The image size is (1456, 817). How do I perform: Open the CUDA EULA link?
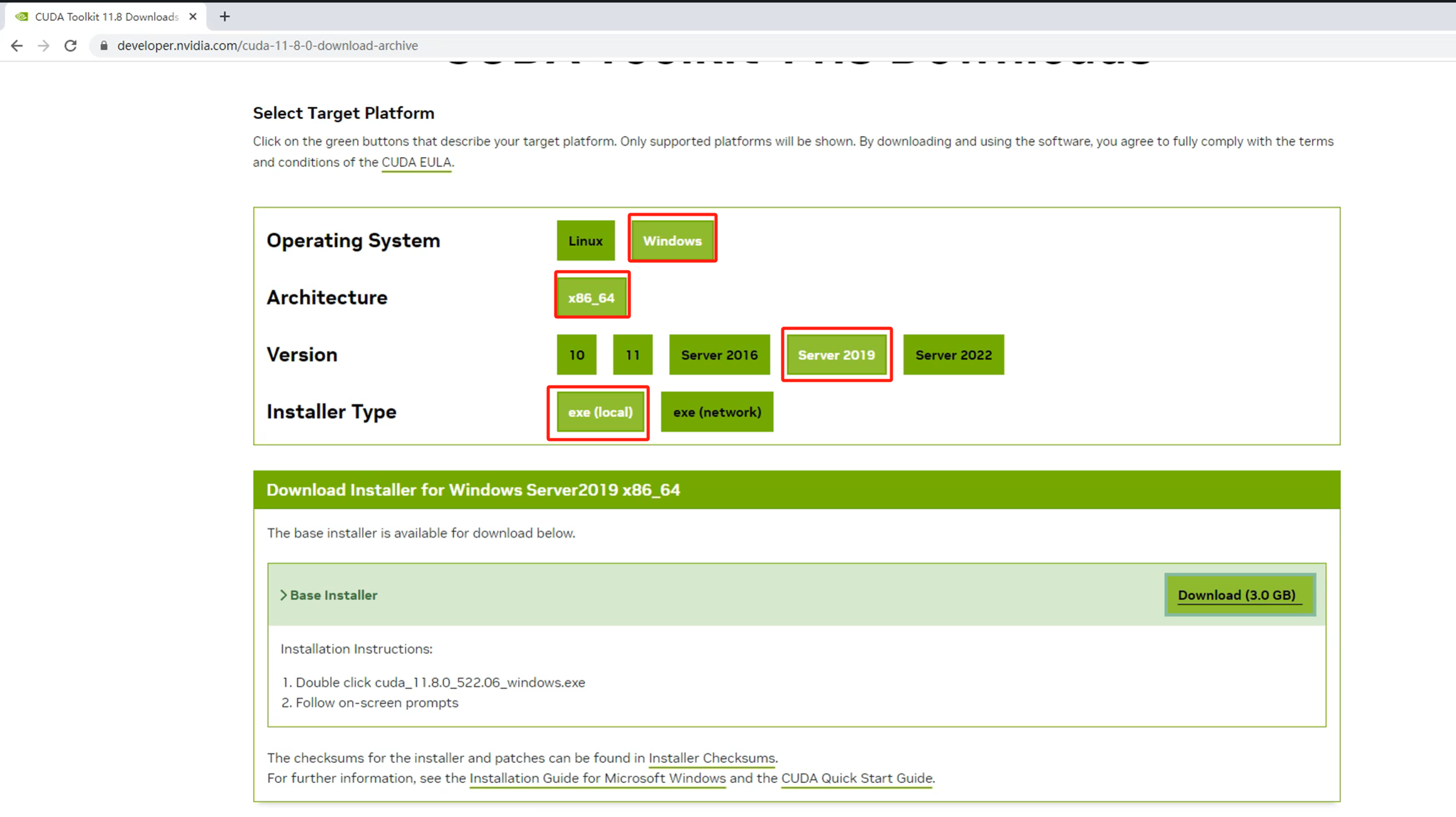[416, 162]
